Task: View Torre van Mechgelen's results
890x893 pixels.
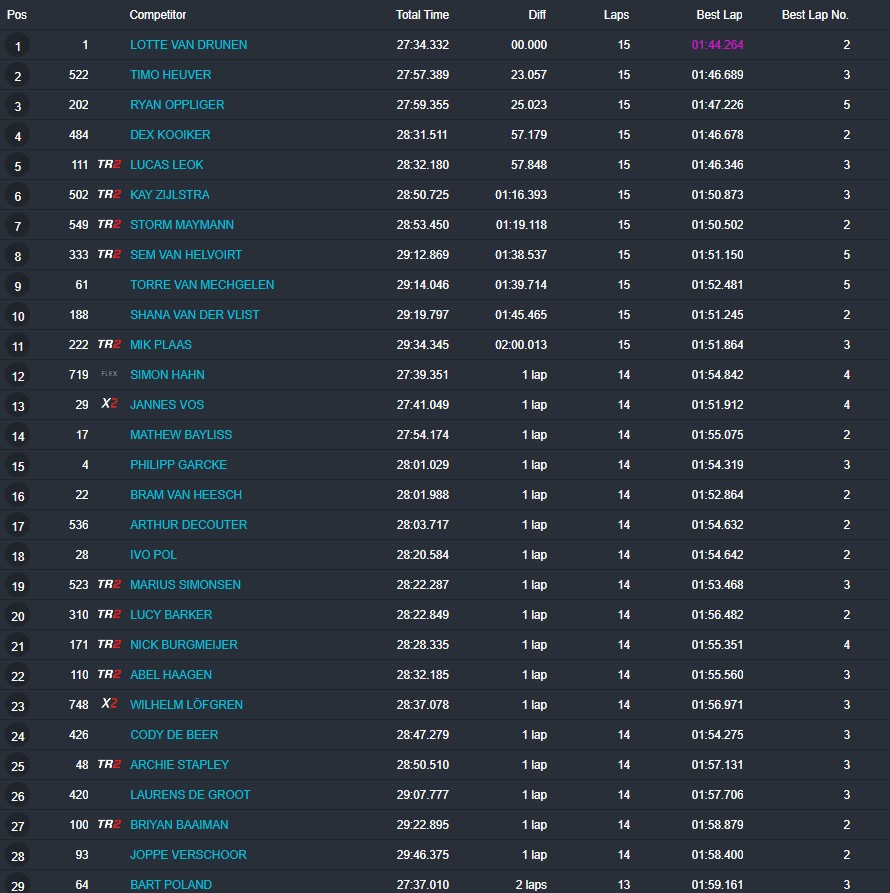Action: coord(201,285)
